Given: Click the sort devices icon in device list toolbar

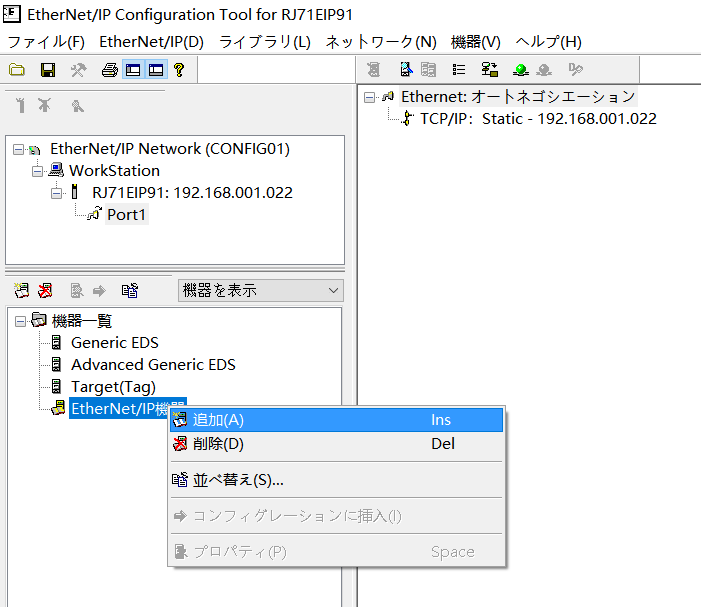Looking at the screenshot, I should (x=130, y=291).
